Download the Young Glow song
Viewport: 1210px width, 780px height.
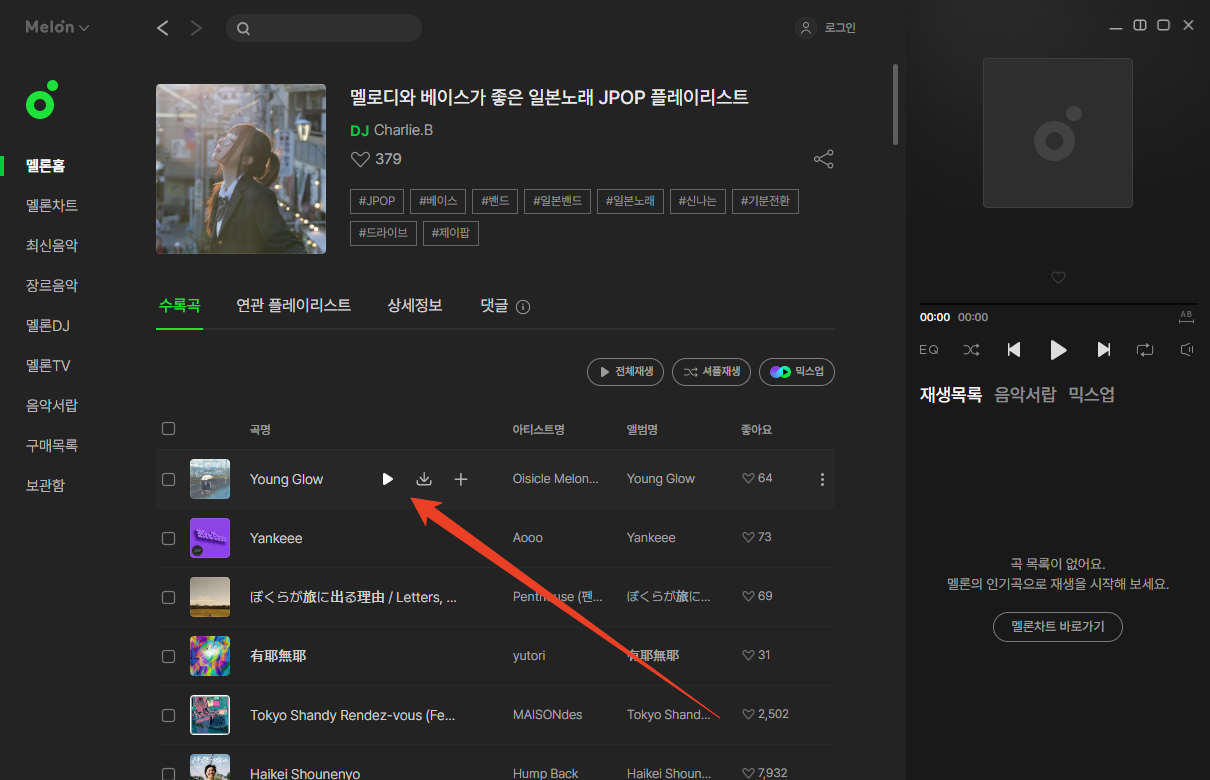424,479
